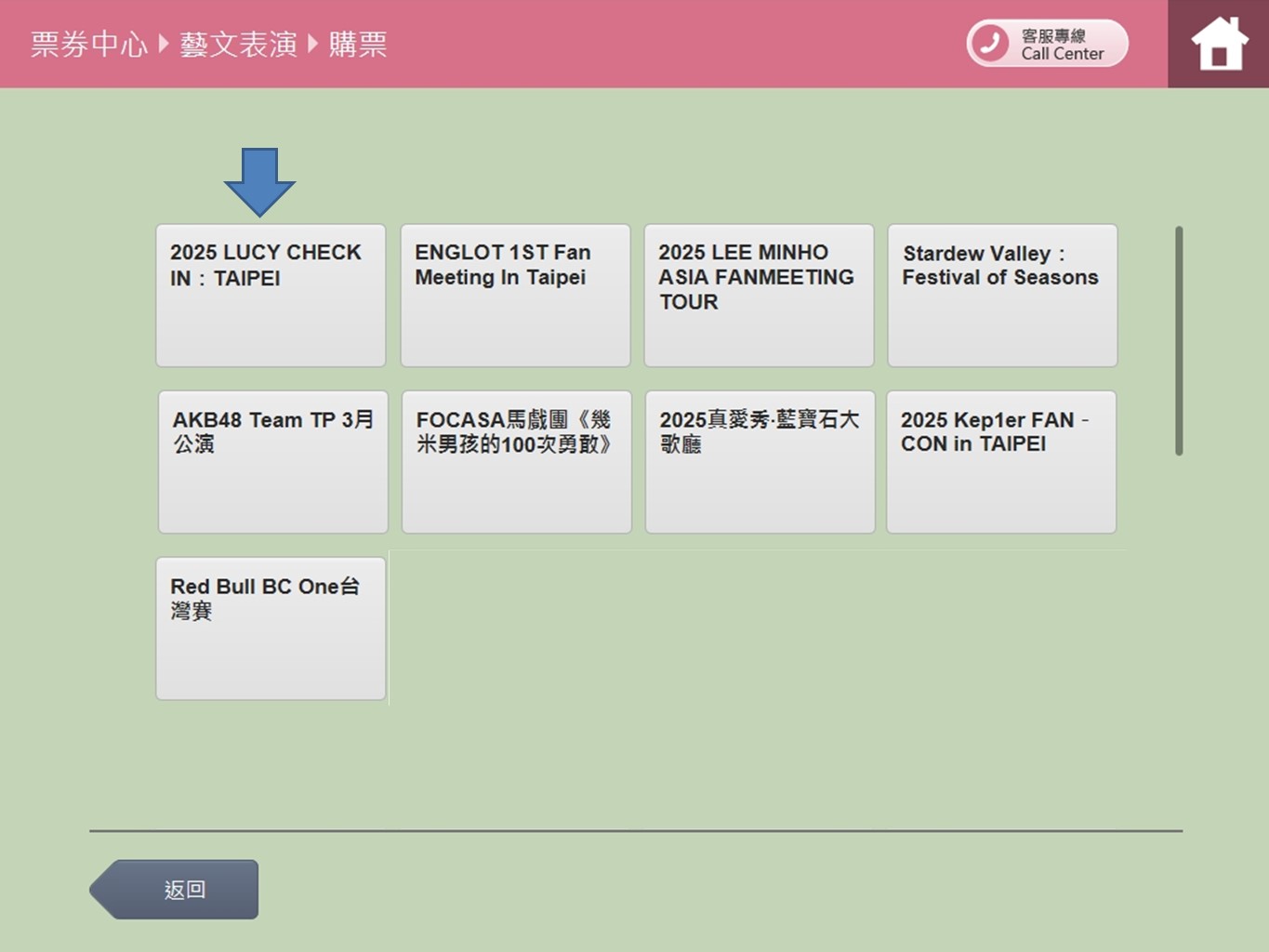Select ENGLOT 1ST Fan Meeting In Taipei
The width and height of the screenshot is (1269, 952).
click(515, 295)
